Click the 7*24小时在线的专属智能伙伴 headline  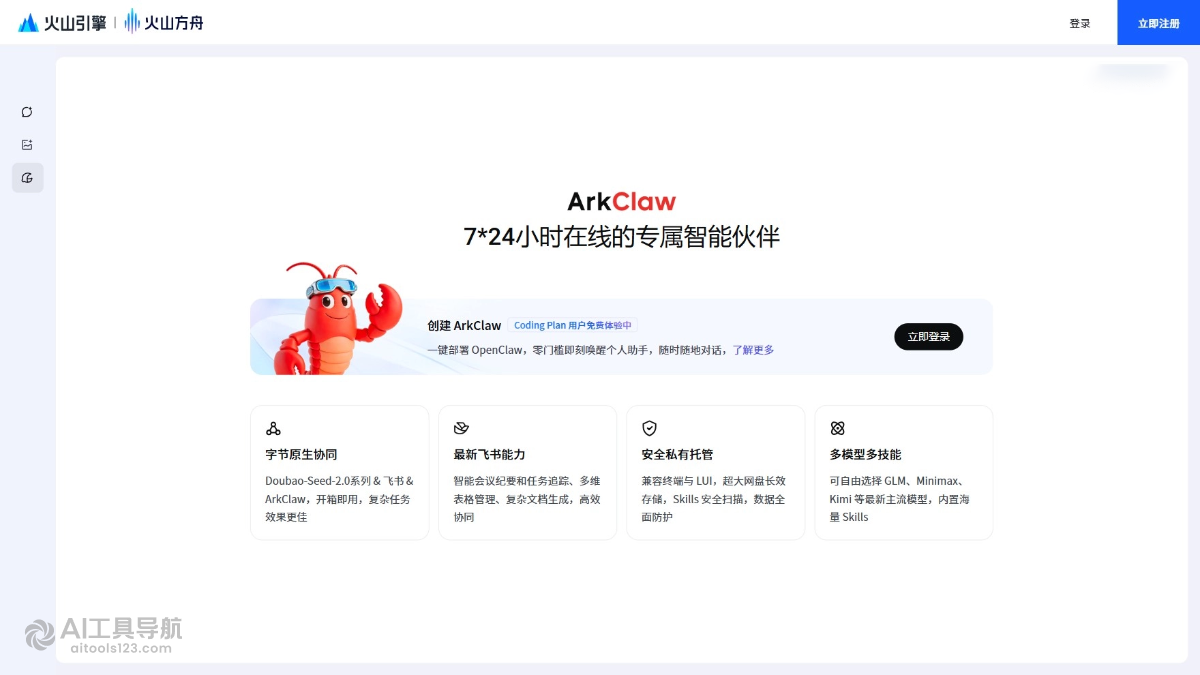click(x=621, y=237)
